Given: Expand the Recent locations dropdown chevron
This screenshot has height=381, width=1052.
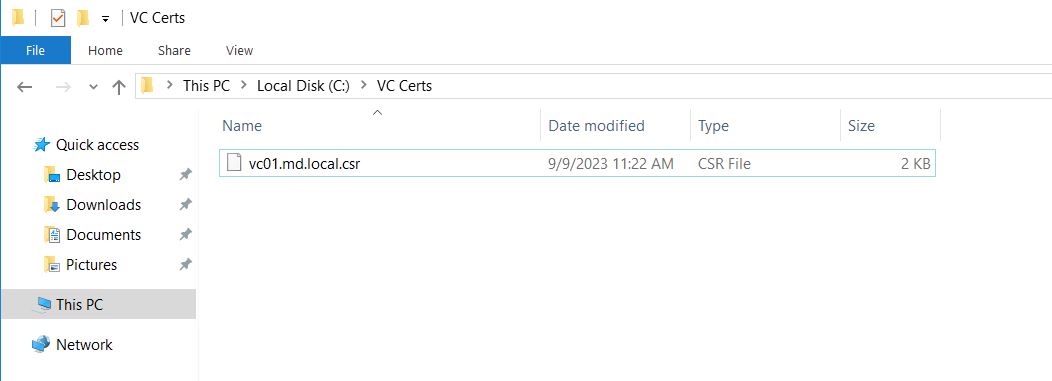Looking at the screenshot, I should (x=93, y=87).
